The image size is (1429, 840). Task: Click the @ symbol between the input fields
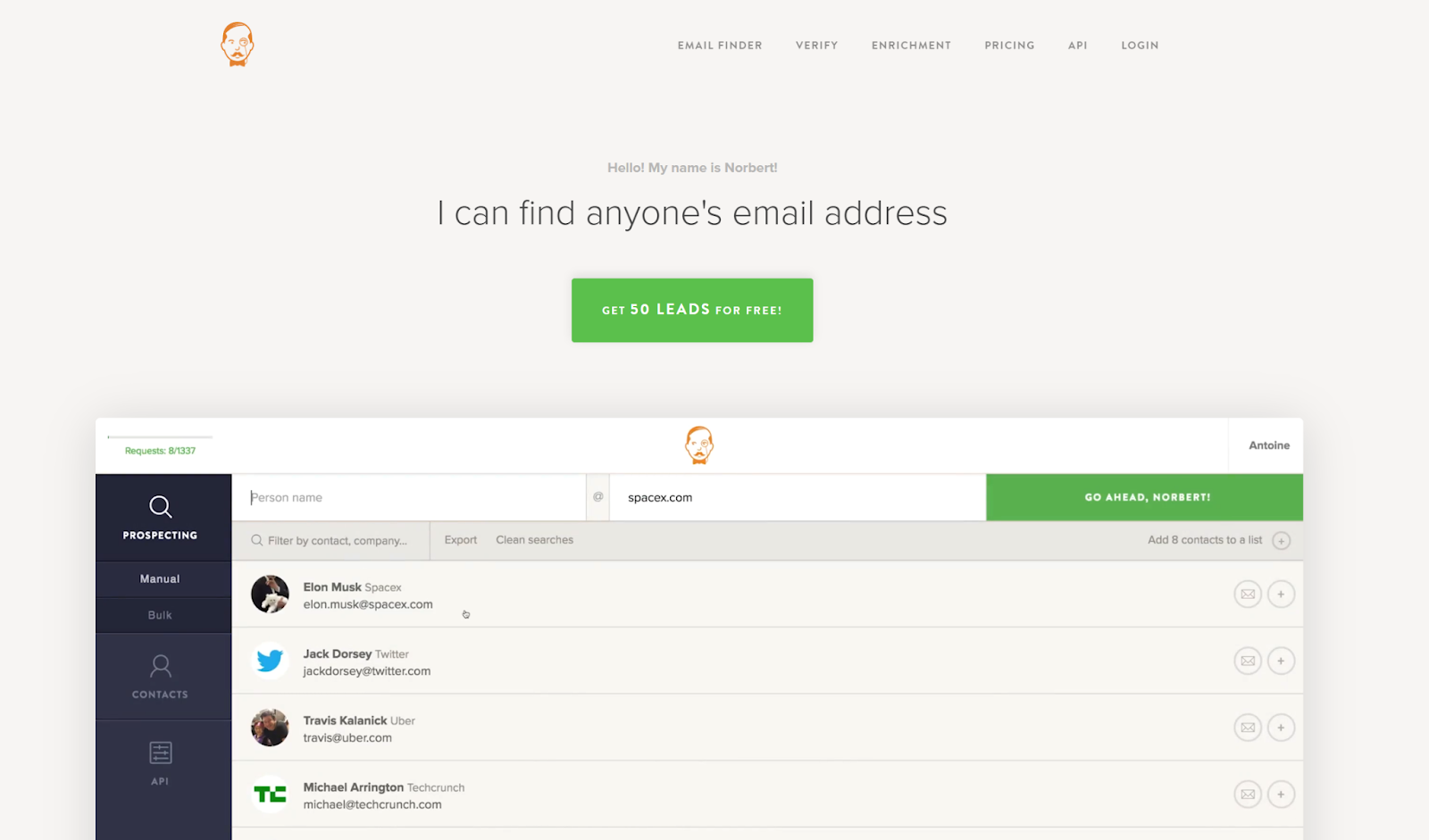point(598,497)
